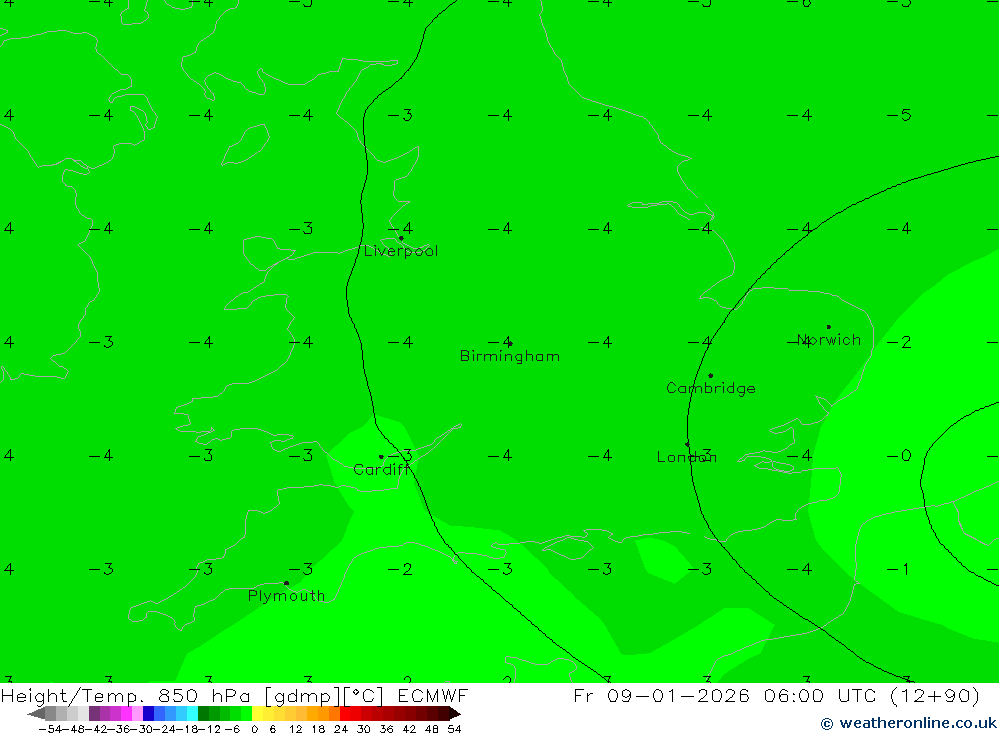Click the 36 legend scale label

386,729
